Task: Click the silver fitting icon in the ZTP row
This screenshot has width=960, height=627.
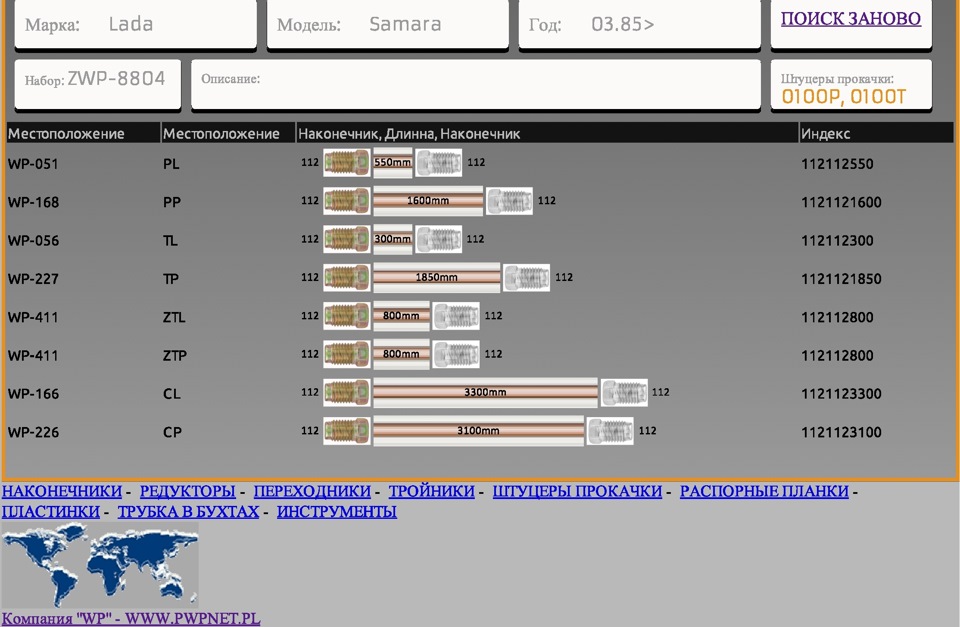Action: coord(456,354)
